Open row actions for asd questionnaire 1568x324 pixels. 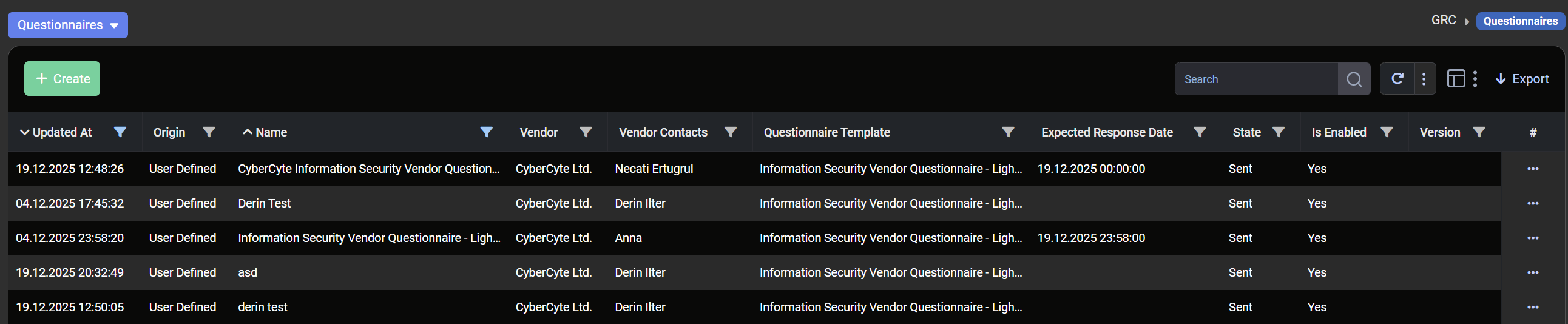[1533, 273]
